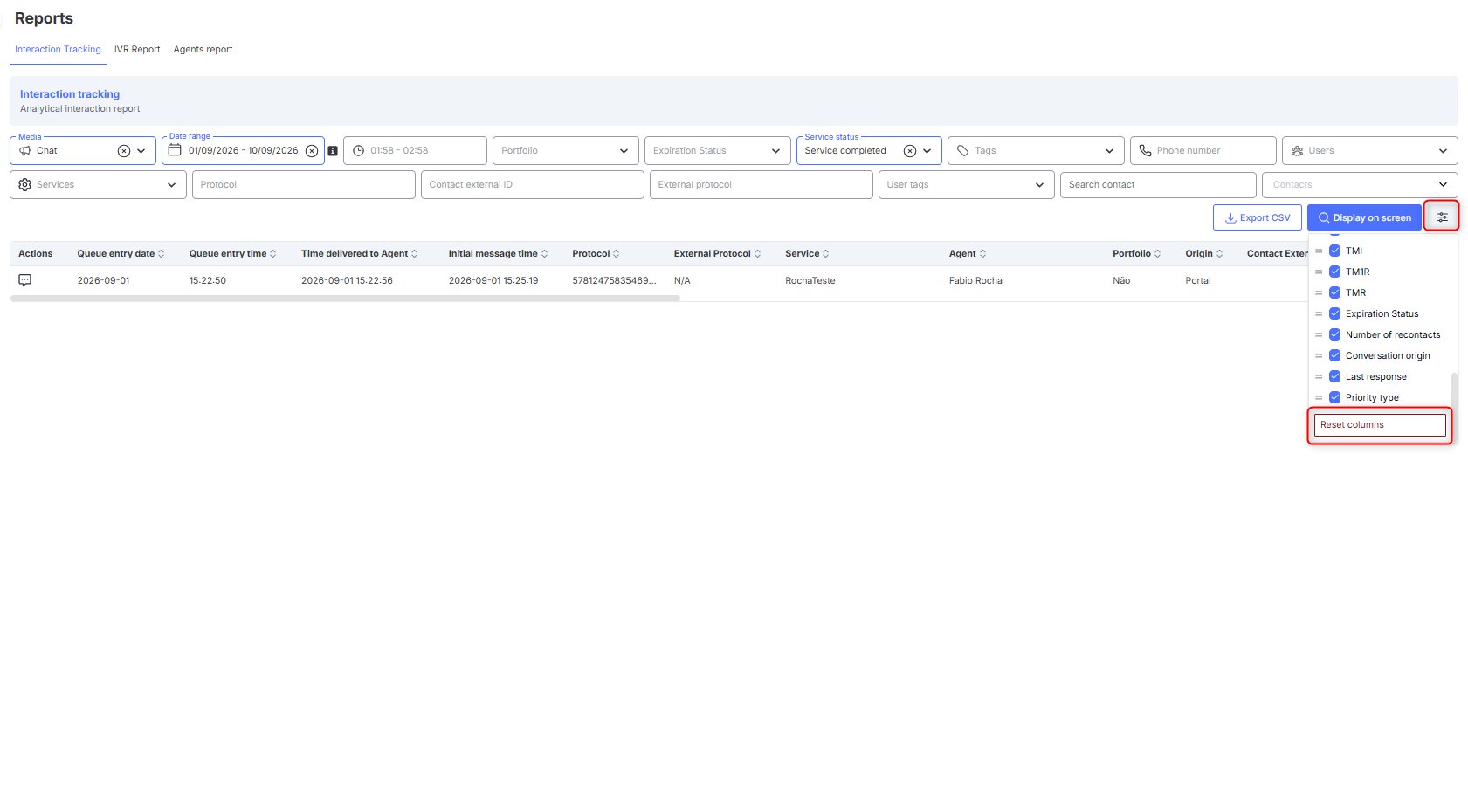The height and width of the screenshot is (812, 1468).
Task: Toggle Conversation origin checkbox
Action: [1334, 355]
